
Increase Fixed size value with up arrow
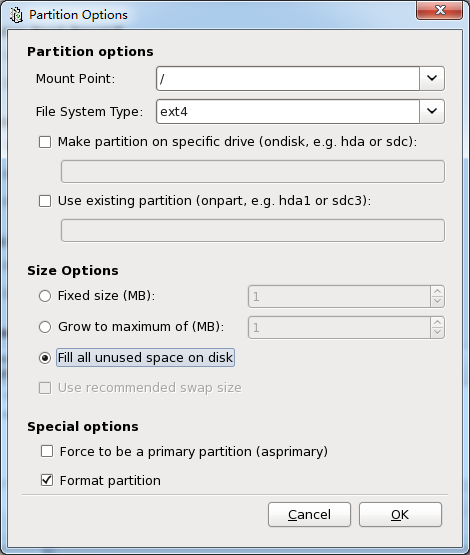437,291
